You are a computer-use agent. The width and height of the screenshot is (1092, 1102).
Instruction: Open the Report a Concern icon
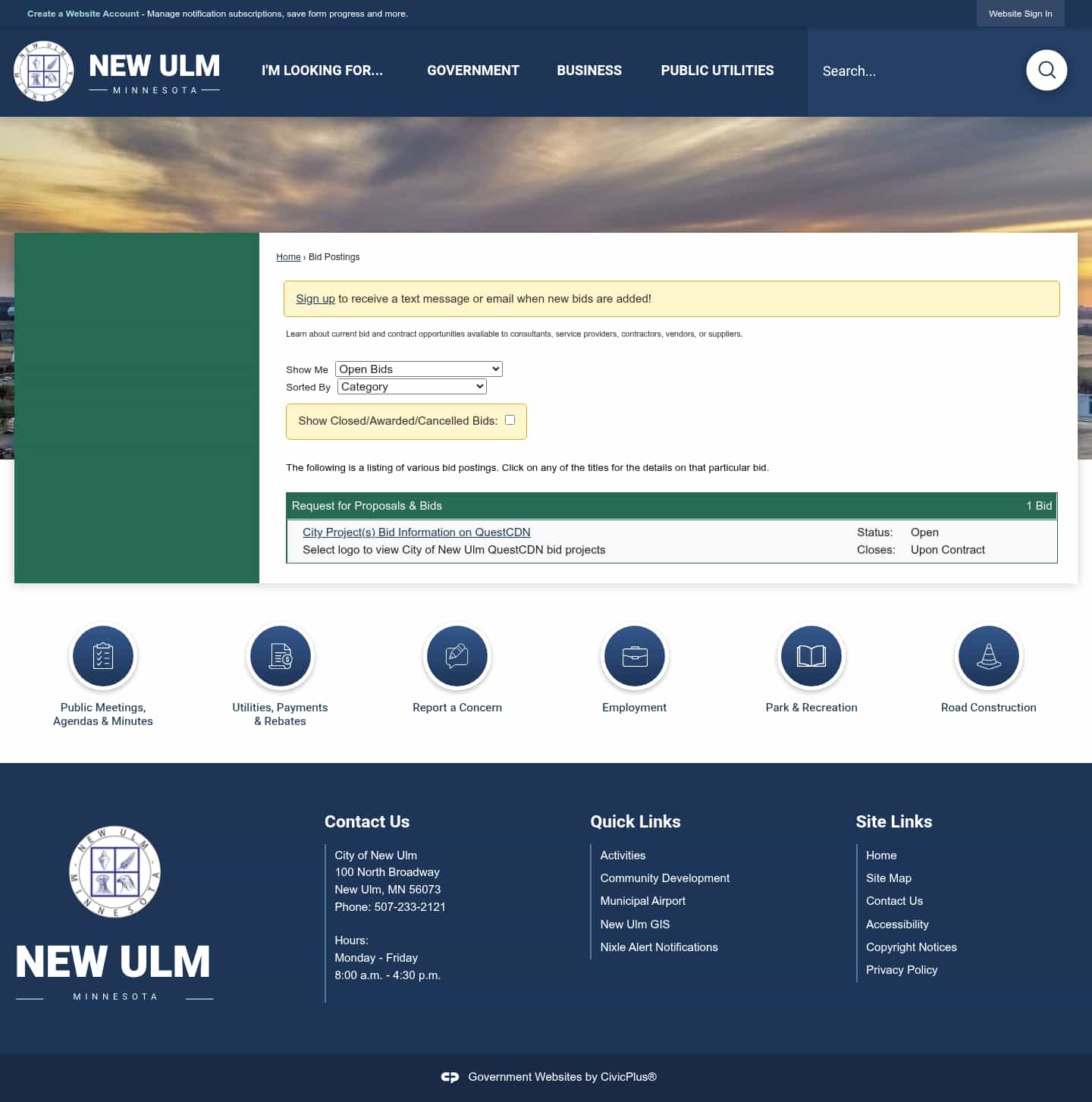click(x=457, y=656)
